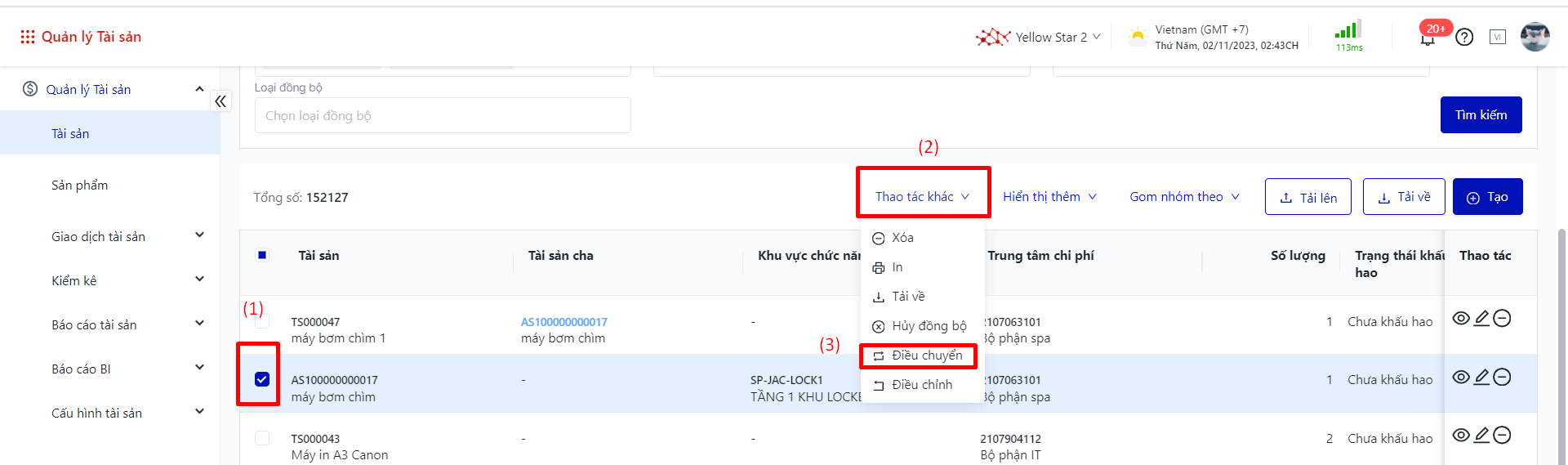Click the Số lượng column header
The height and width of the screenshot is (465, 1568).
pos(1298,256)
